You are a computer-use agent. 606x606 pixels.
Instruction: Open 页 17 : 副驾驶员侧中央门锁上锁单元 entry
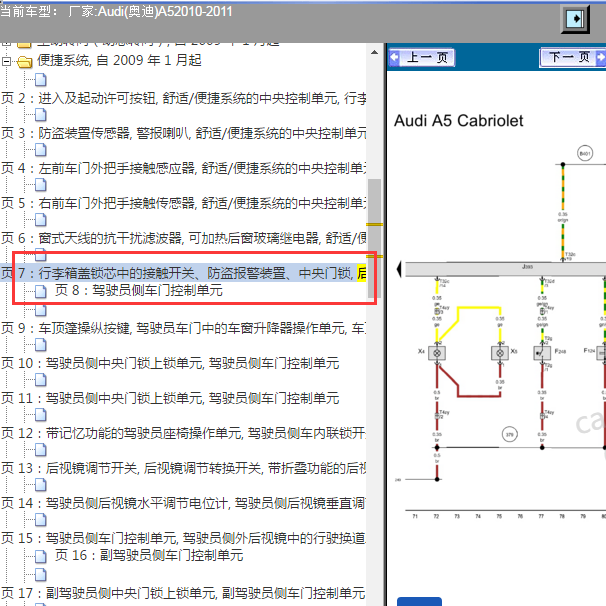pyautogui.click(x=183, y=593)
